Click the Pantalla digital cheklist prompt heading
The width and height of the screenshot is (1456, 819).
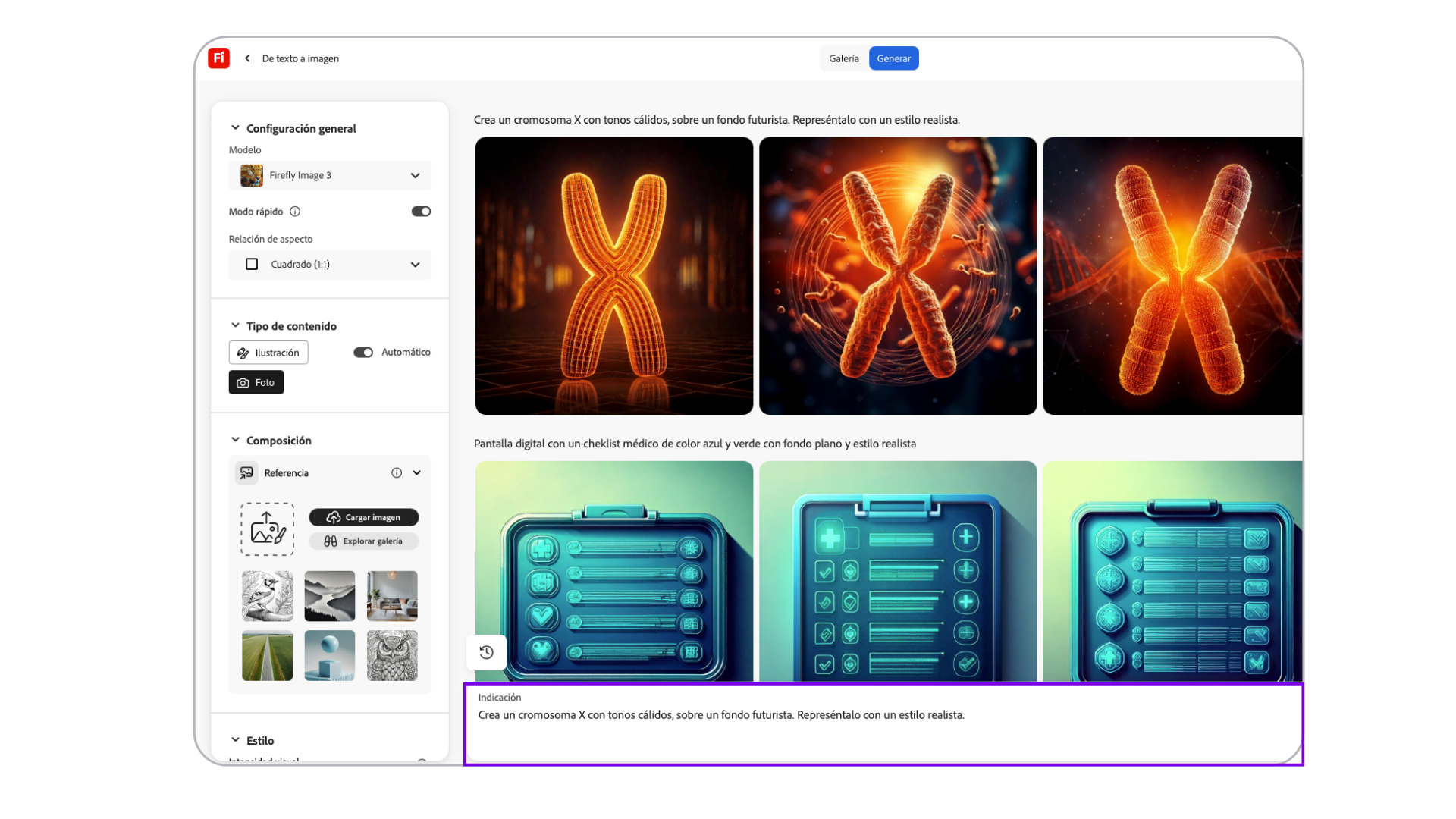tap(695, 444)
